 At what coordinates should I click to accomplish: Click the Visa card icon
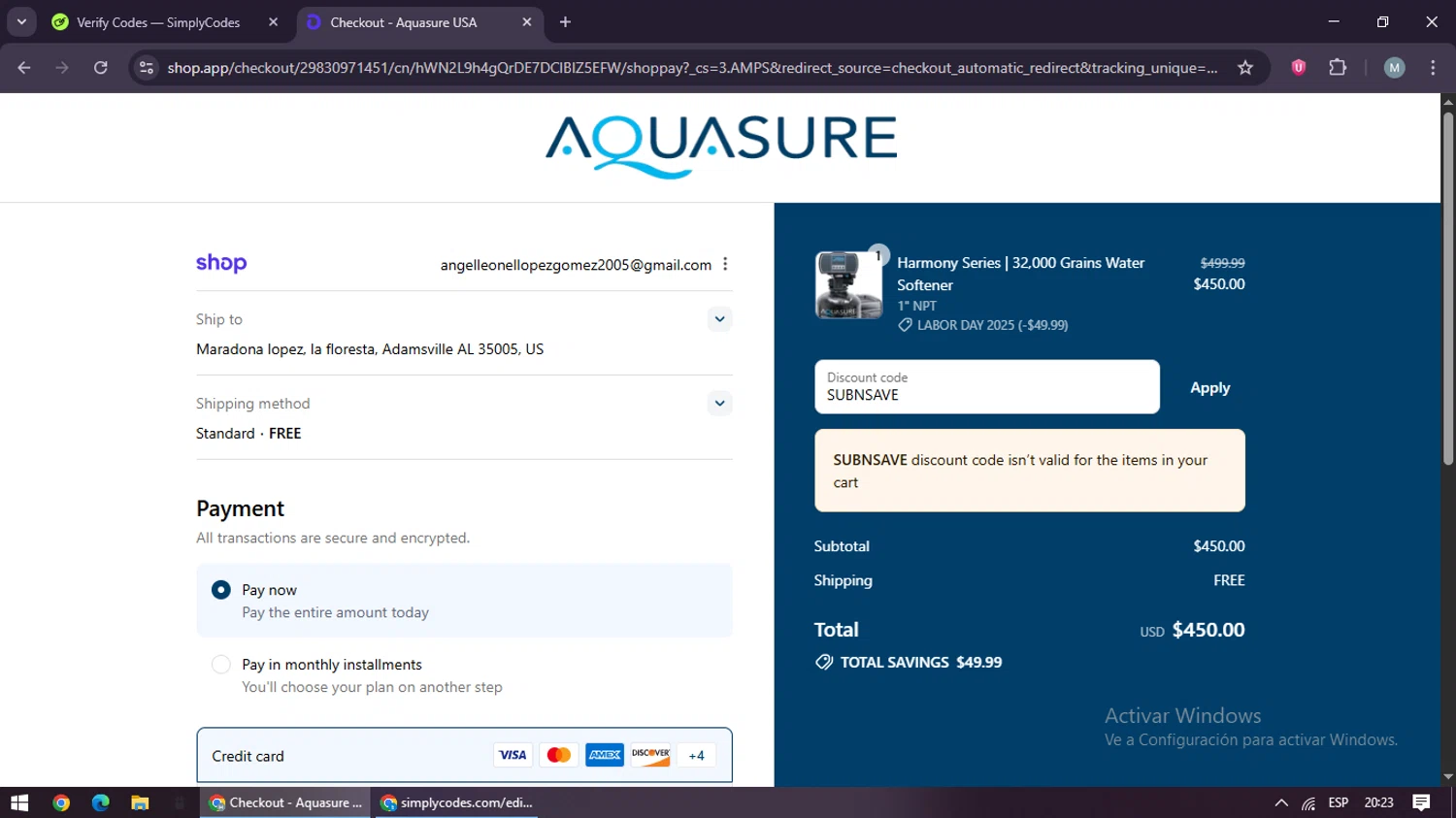coord(513,755)
